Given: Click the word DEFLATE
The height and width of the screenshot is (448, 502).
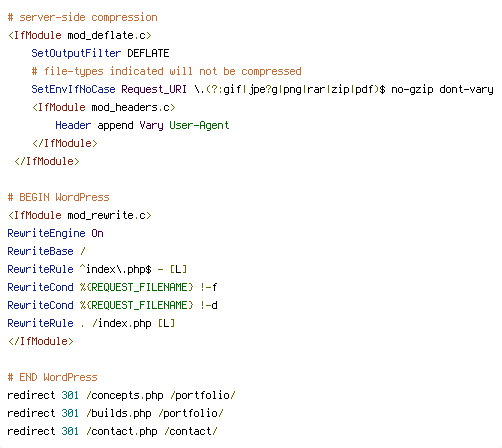Looking at the screenshot, I should click(x=148, y=53).
